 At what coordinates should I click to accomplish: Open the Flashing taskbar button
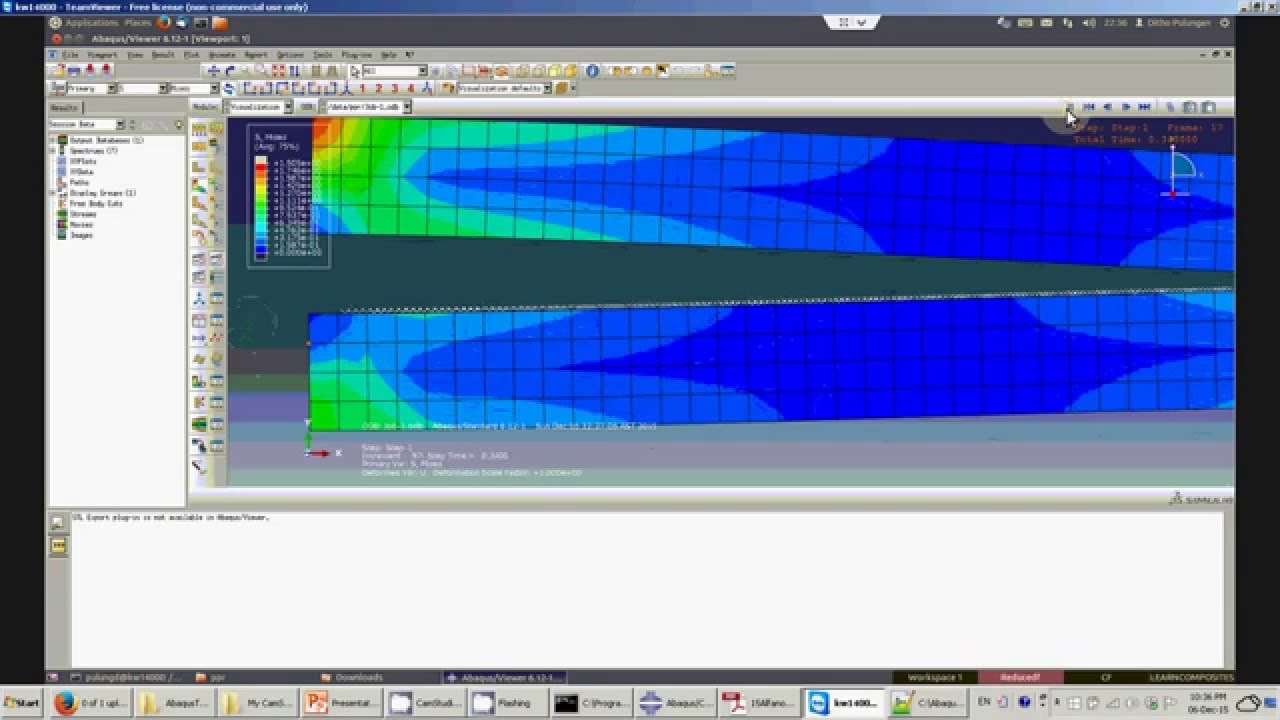click(510, 703)
